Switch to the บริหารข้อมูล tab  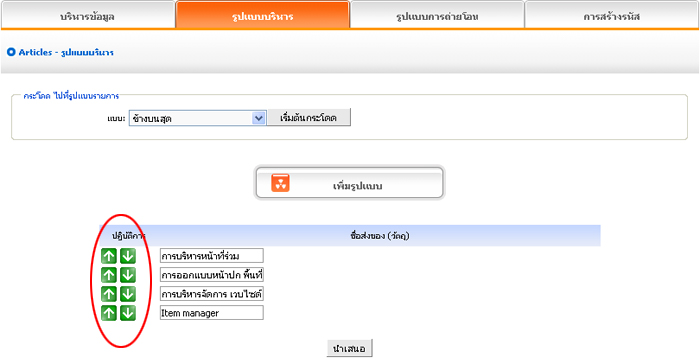(x=88, y=15)
